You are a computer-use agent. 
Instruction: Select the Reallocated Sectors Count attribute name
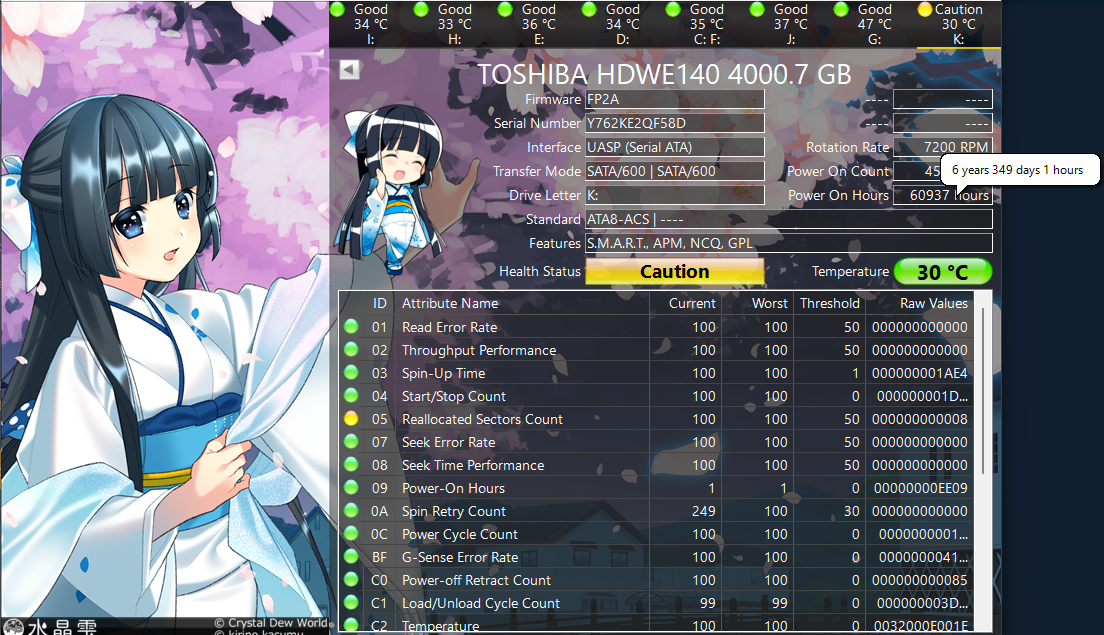tap(482, 419)
